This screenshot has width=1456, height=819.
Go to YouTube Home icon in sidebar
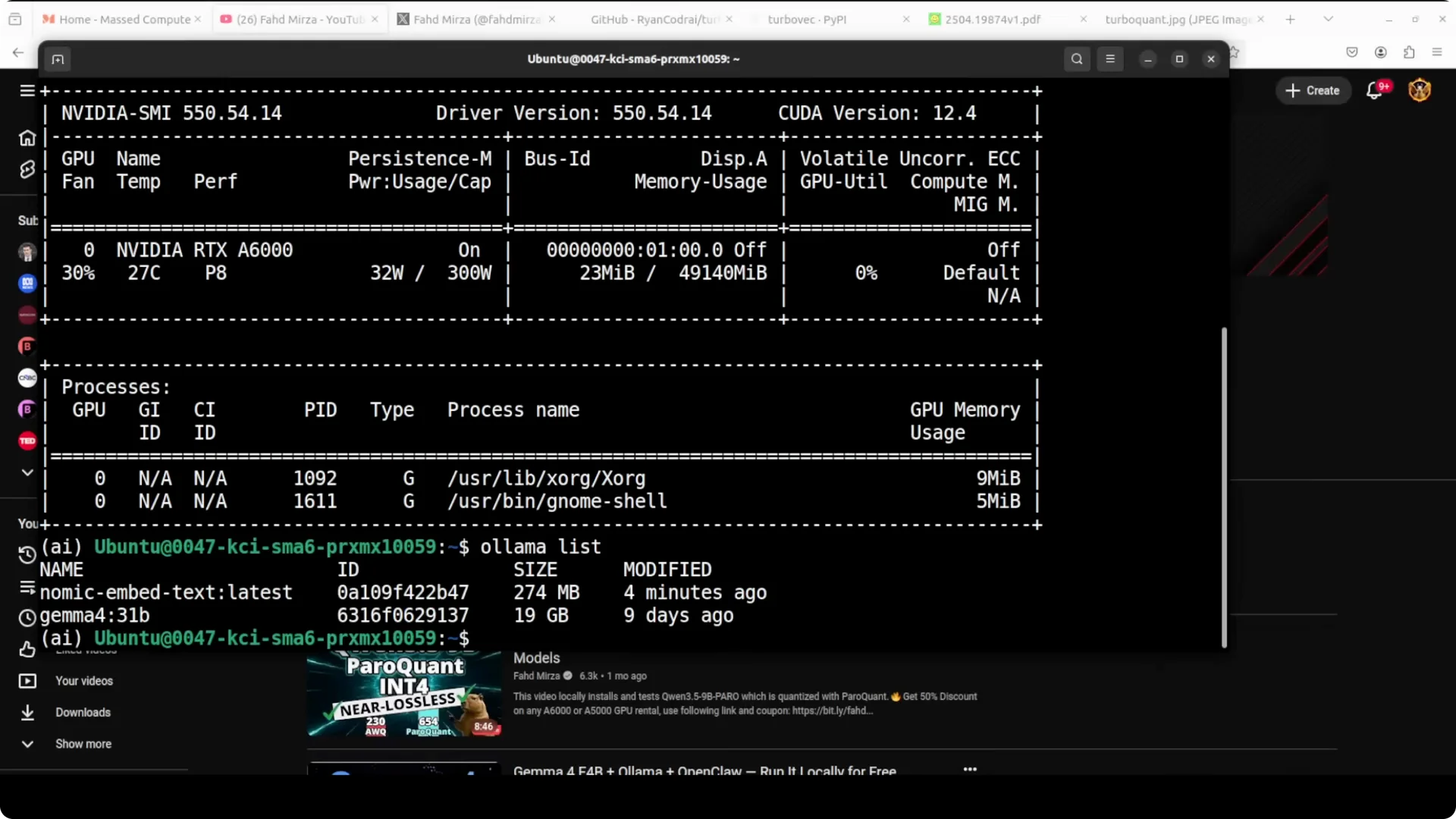pyautogui.click(x=27, y=138)
